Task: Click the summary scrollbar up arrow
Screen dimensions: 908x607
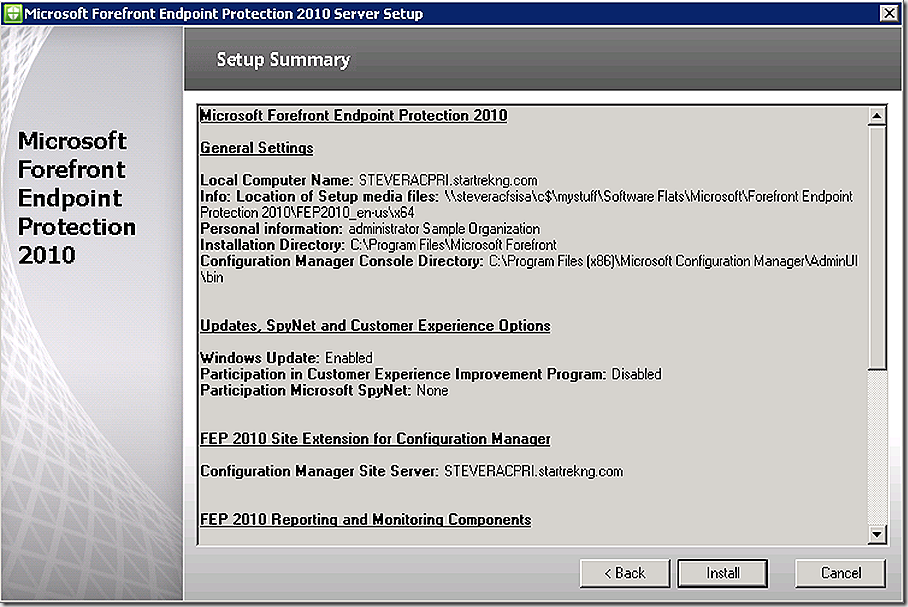Action: [877, 116]
